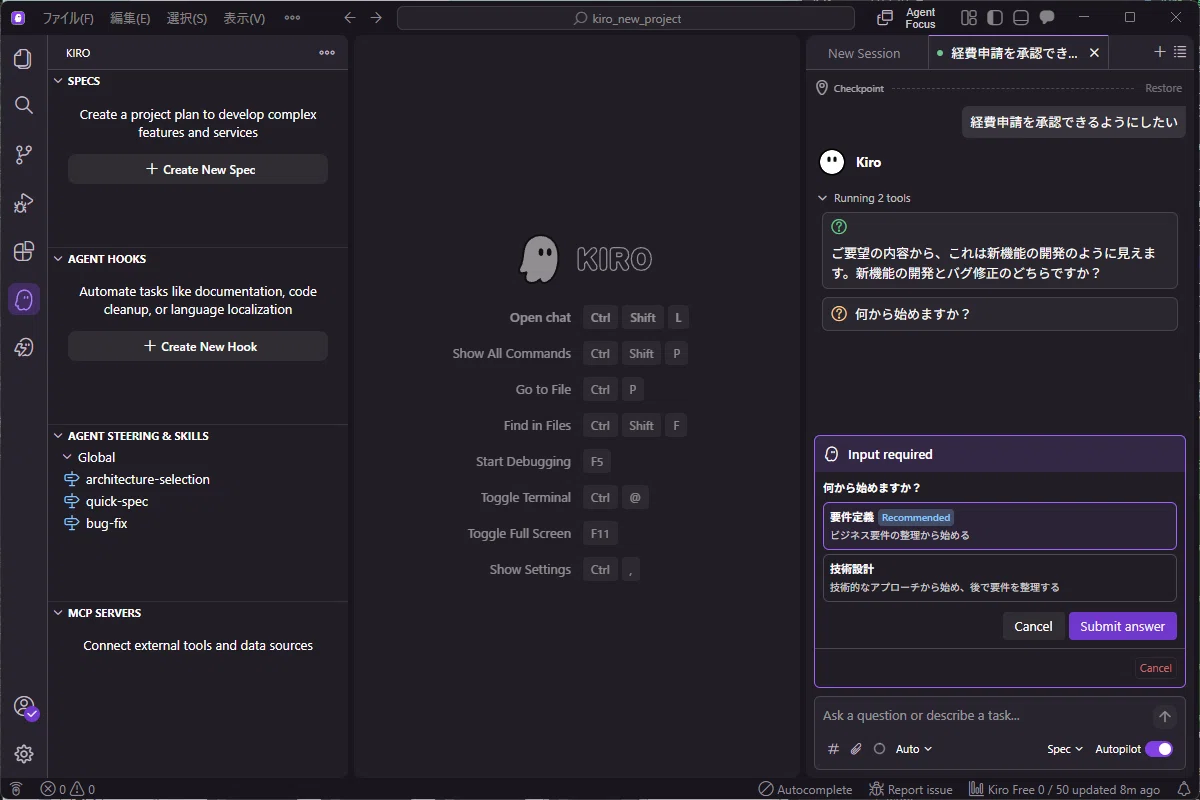The height and width of the screenshot is (800, 1200).
Task: Open the Customize Layout icon
Action: pyautogui.click(x=968, y=18)
